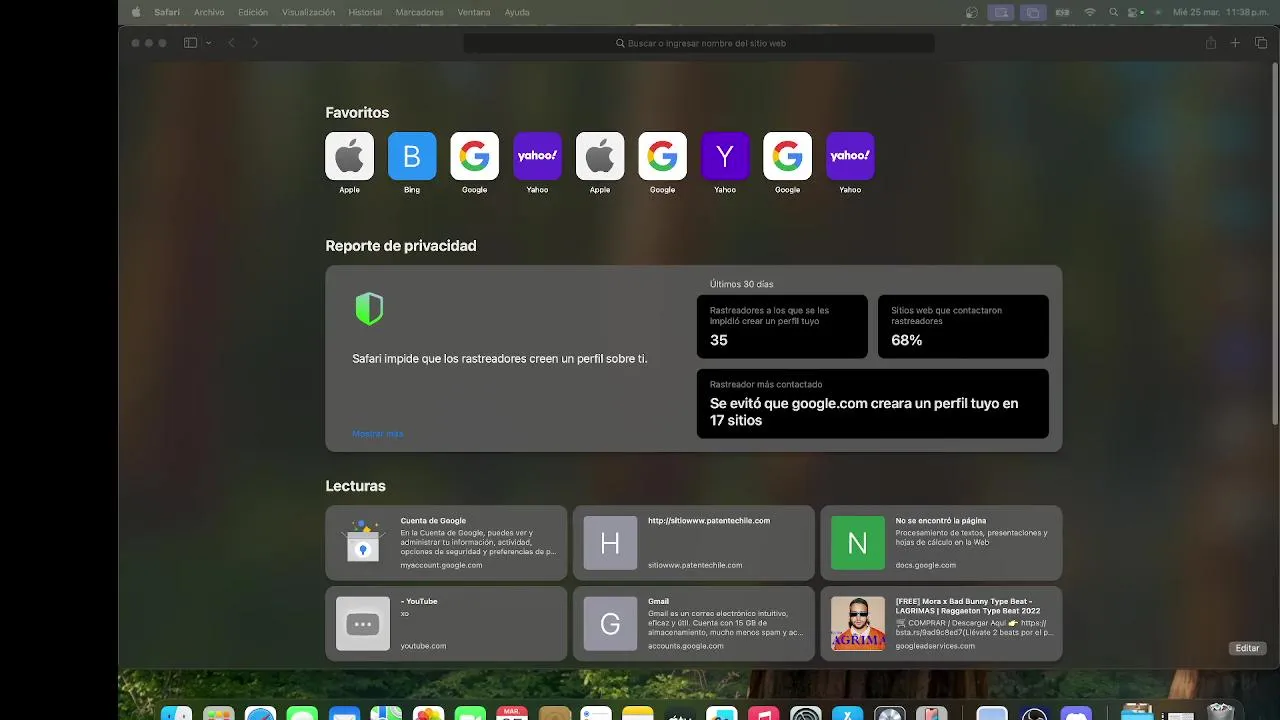Image resolution: width=1280 pixels, height=720 pixels.
Task: Click the Editar button
Action: [x=1247, y=648]
